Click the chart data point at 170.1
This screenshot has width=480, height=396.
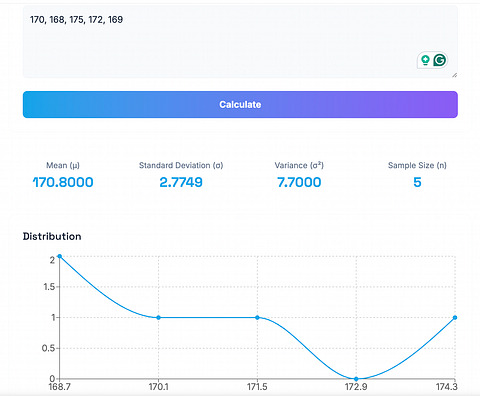point(158,317)
